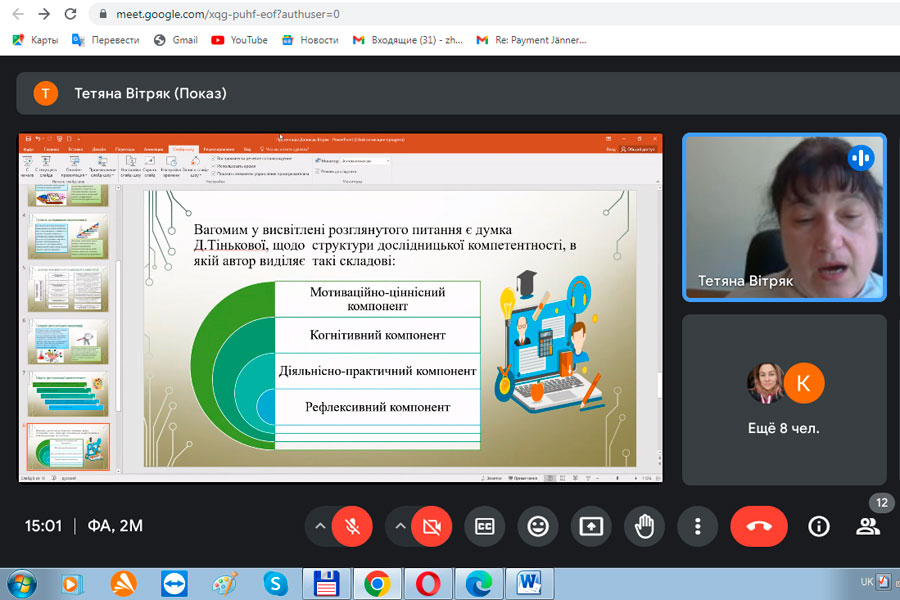Viewport: 900px width, 600px height.
Task: Click the ФА, 2М meeting name
Action: tap(115, 525)
